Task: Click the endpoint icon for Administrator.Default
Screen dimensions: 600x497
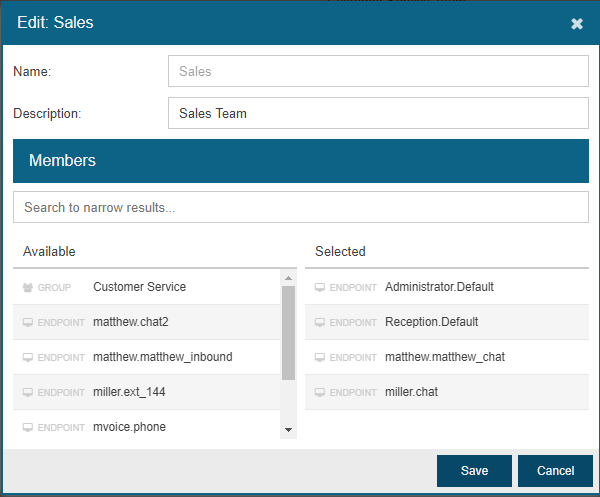Action: coord(320,287)
